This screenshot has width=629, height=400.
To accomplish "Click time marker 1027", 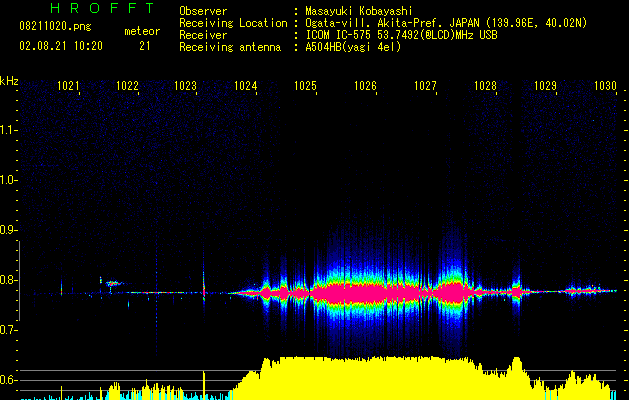I will coord(425,86).
